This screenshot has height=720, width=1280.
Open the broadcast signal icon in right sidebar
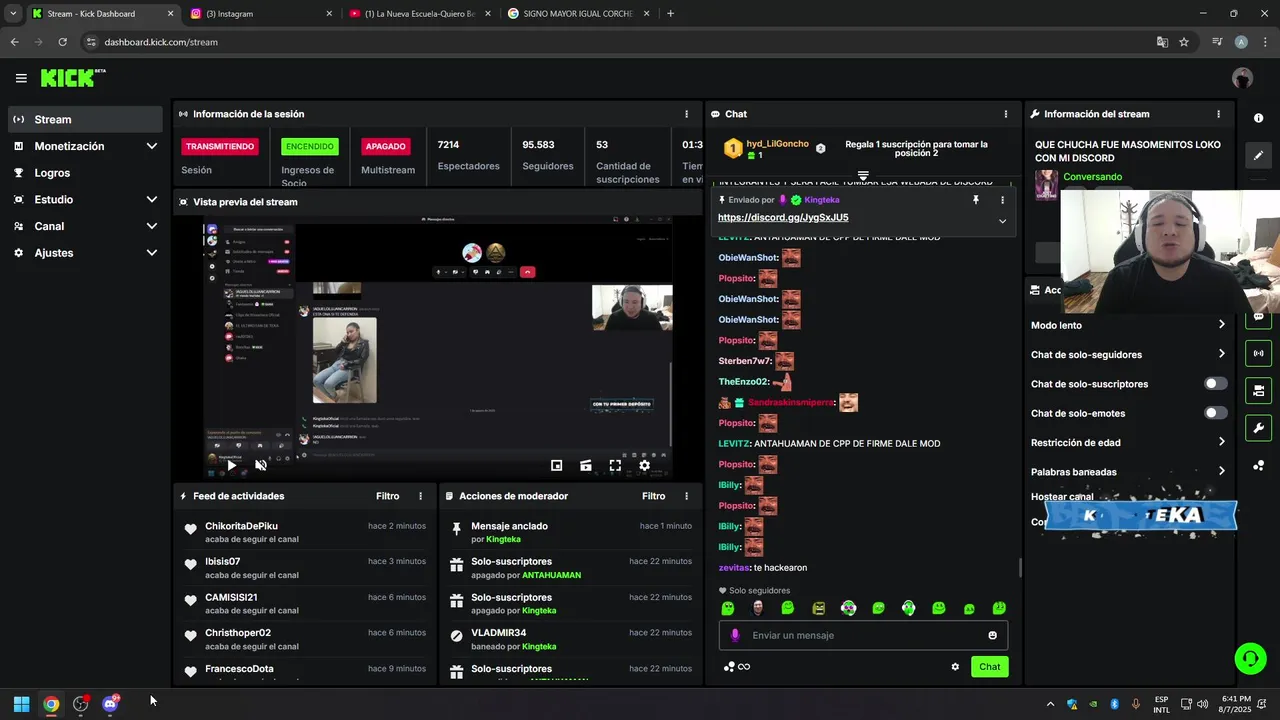click(x=1258, y=353)
